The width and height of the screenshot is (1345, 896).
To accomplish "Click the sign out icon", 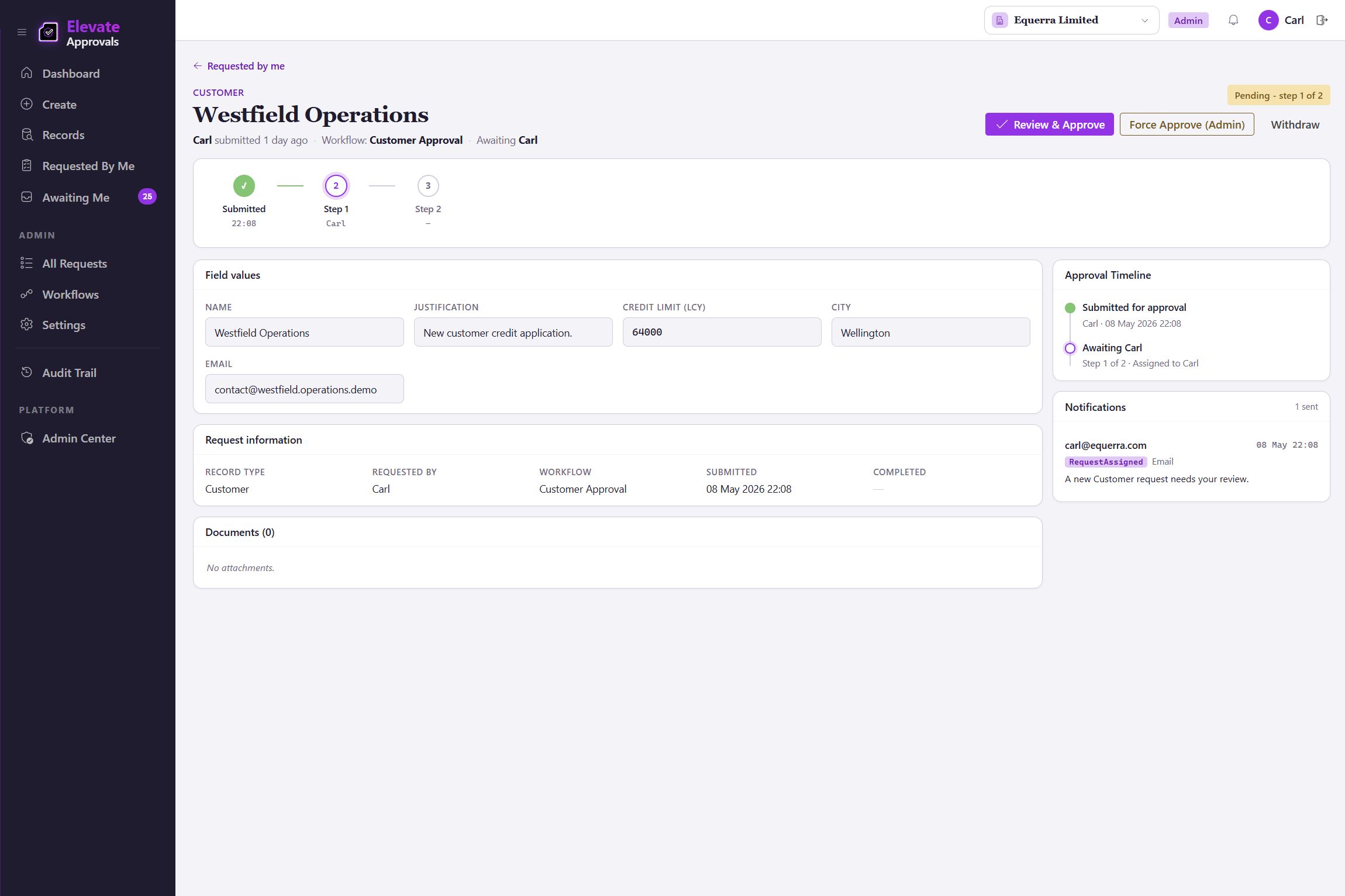I will 1322,20.
